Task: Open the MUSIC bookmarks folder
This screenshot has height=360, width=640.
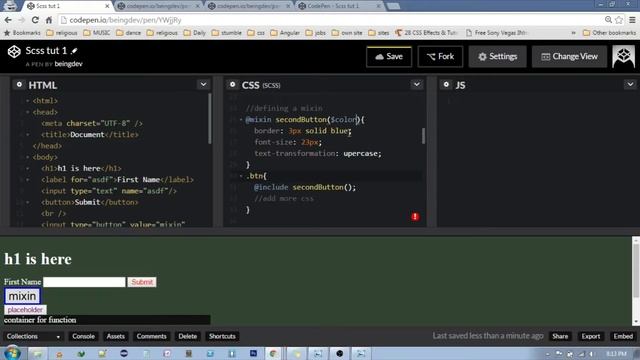Action: (x=97, y=33)
